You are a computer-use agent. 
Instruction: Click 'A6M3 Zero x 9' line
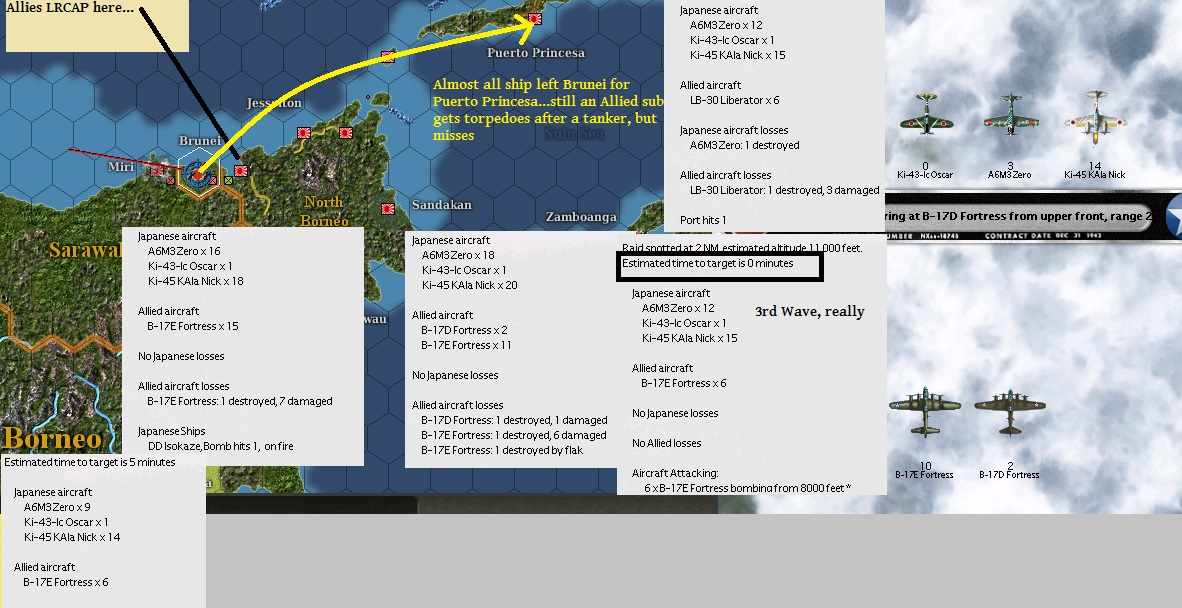(57, 508)
